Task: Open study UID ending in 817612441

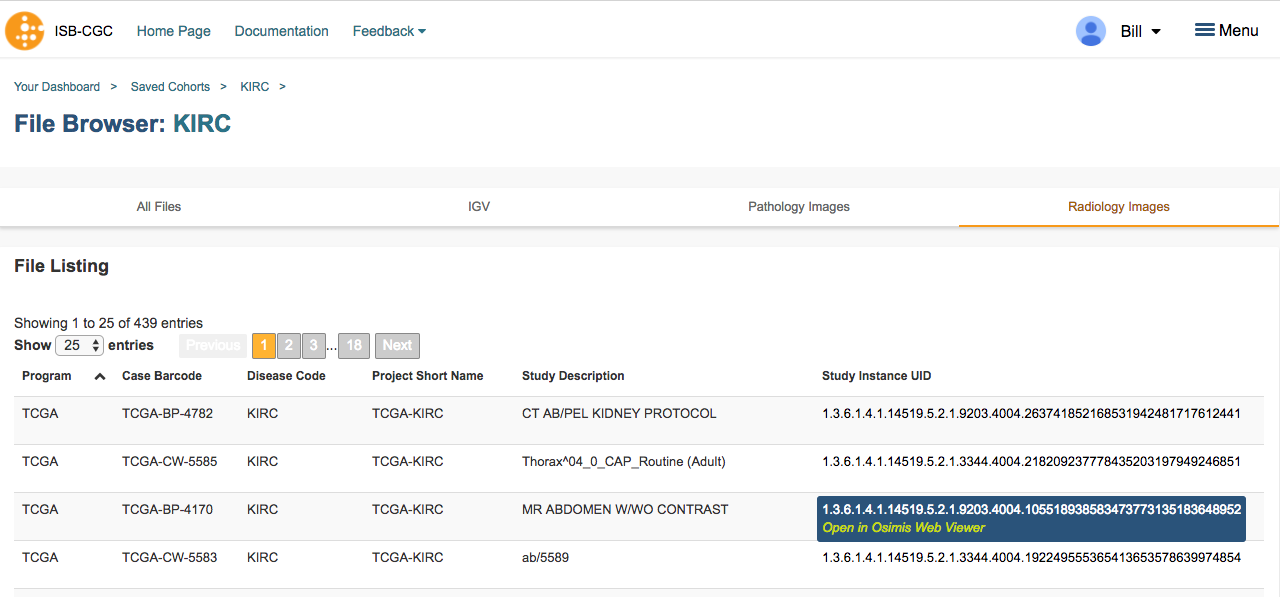Action: [1031, 413]
